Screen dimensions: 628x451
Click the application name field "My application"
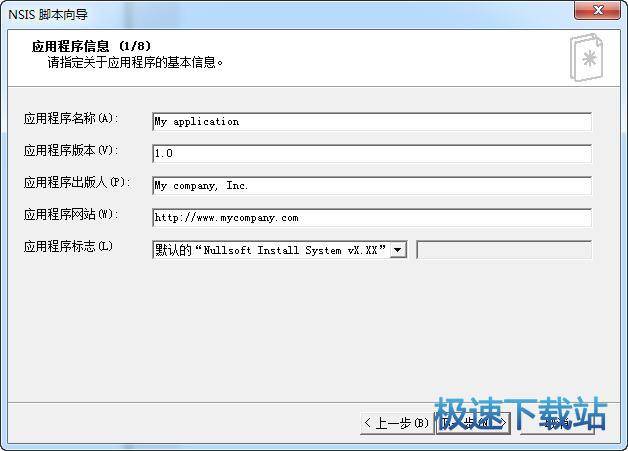point(372,122)
